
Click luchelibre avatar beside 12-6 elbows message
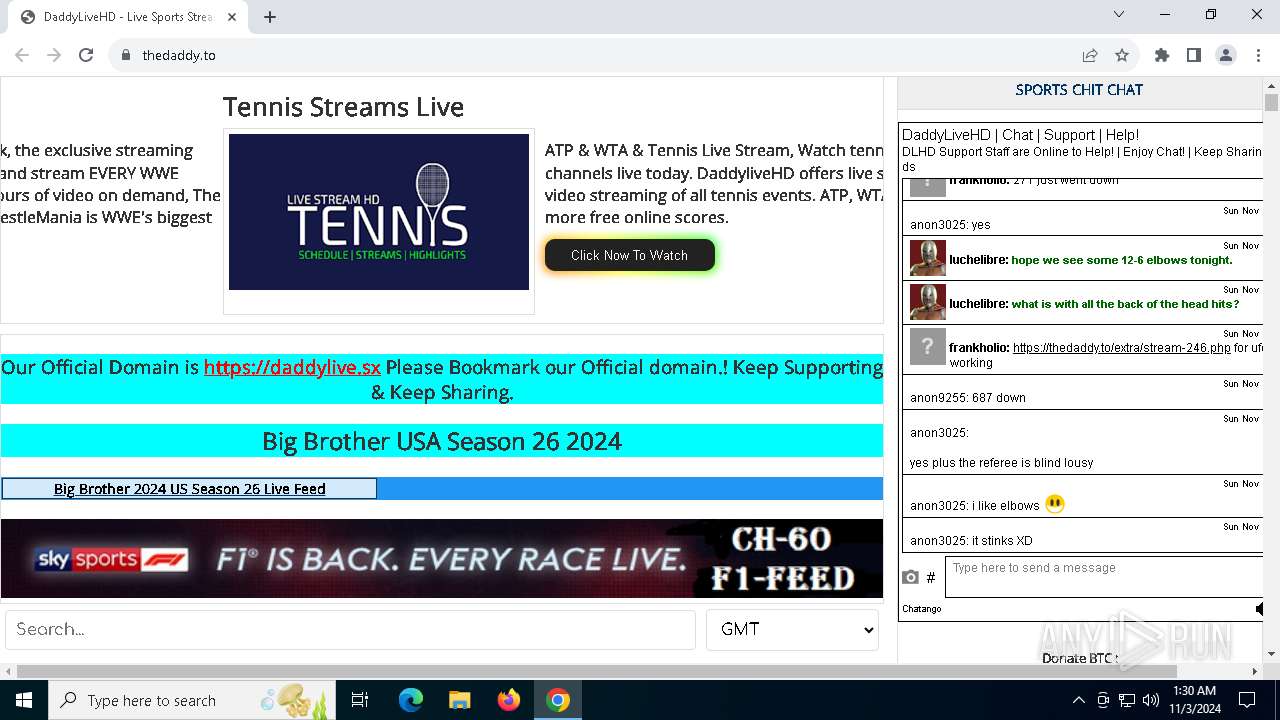click(927, 258)
